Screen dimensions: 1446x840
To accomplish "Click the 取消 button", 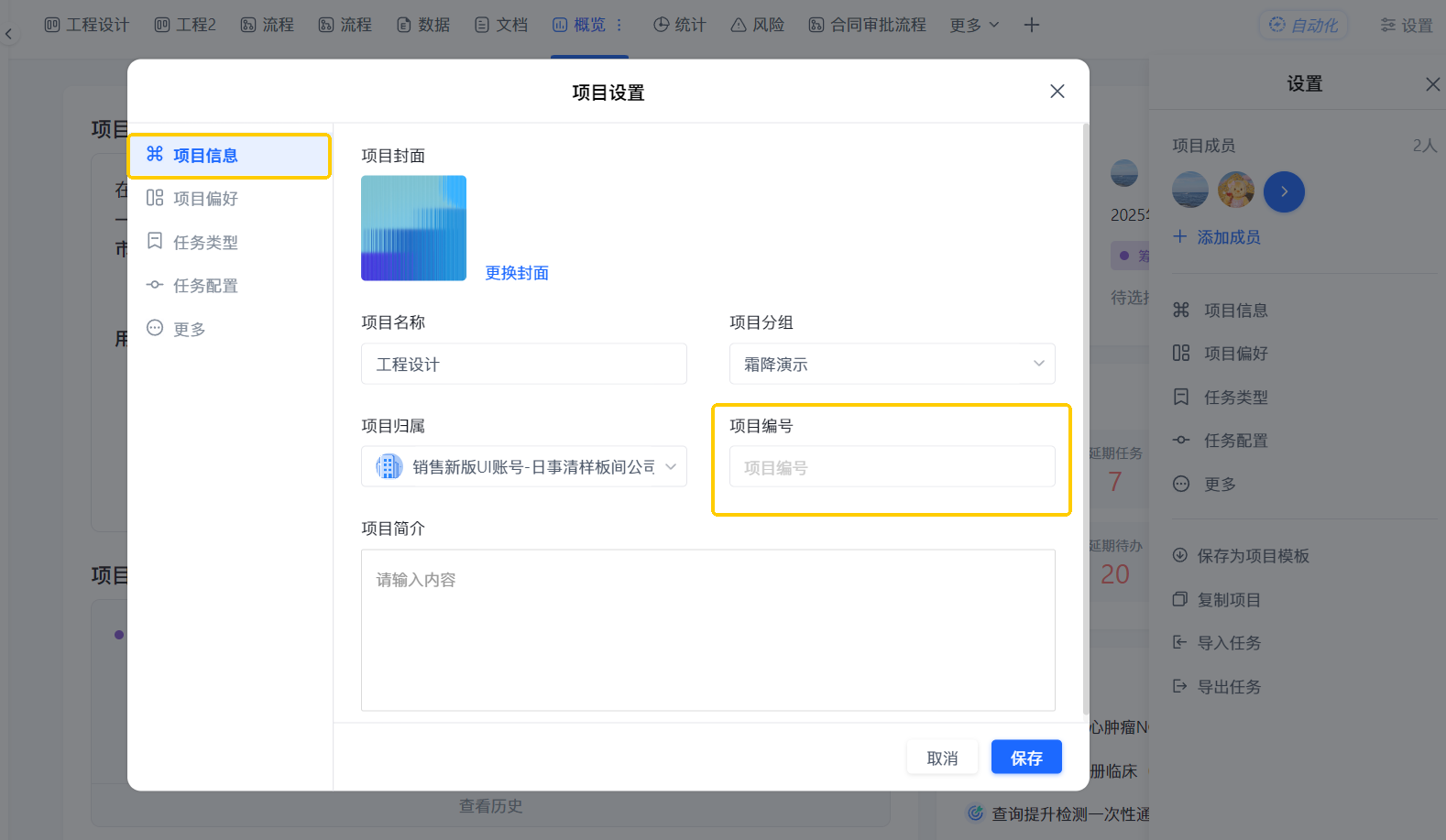I will click(942, 758).
